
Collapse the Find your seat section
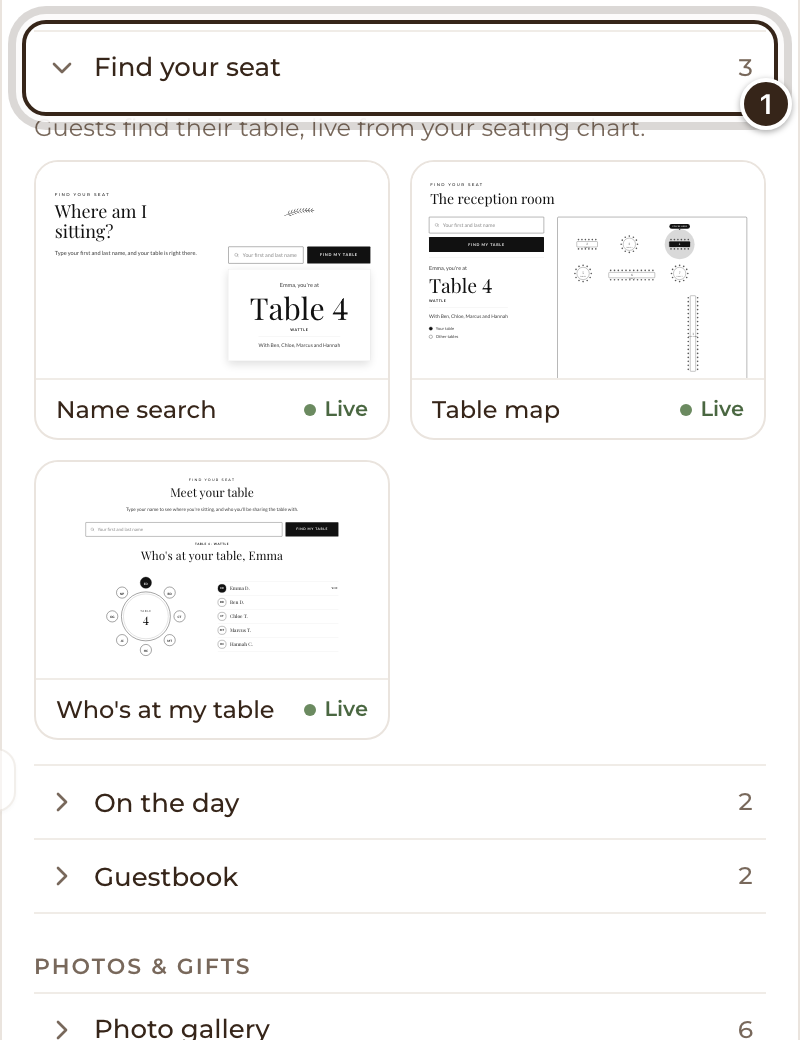(399, 68)
